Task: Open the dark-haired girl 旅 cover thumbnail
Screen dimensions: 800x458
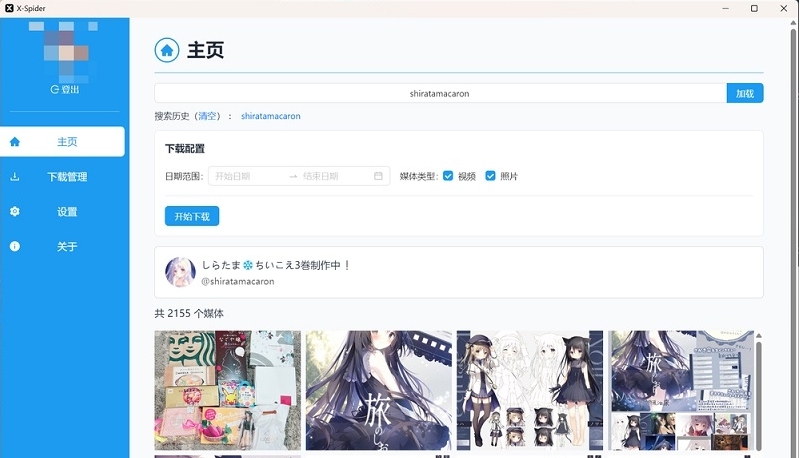Action: (x=379, y=390)
